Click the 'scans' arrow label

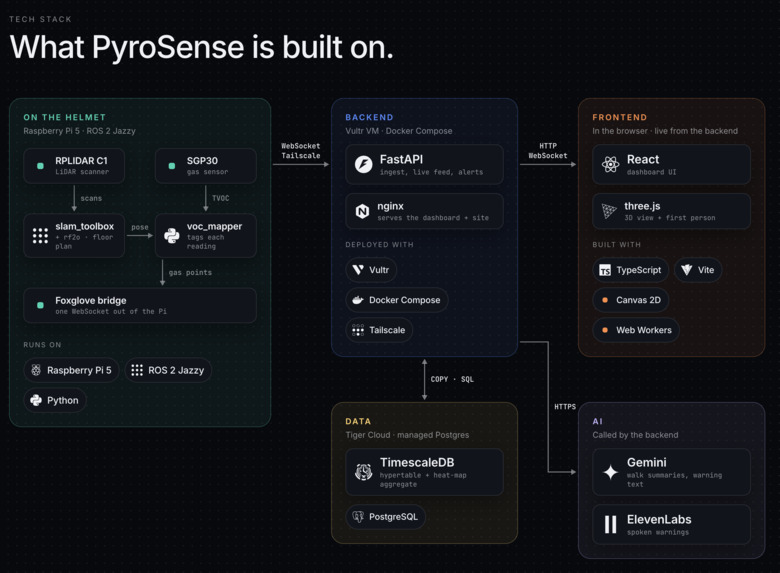(91, 198)
